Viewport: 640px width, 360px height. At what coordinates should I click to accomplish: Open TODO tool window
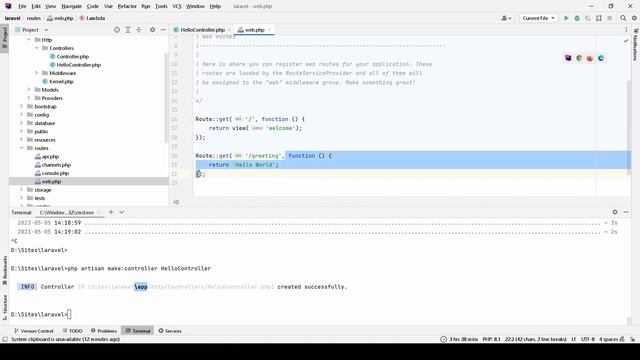point(73,331)
